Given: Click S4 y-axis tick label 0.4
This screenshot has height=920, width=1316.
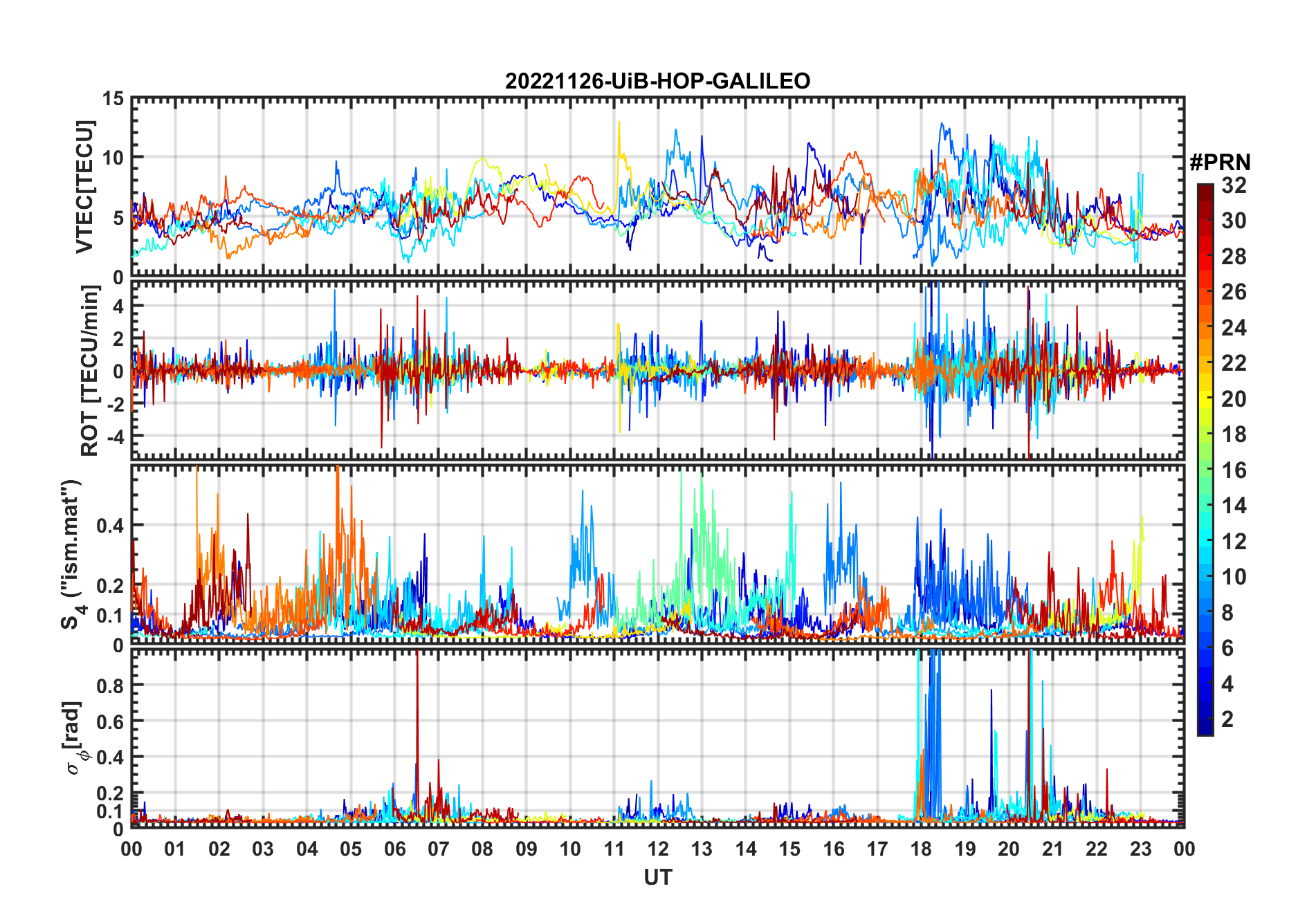Looking at the screenshot, I should tap(110, 526).
